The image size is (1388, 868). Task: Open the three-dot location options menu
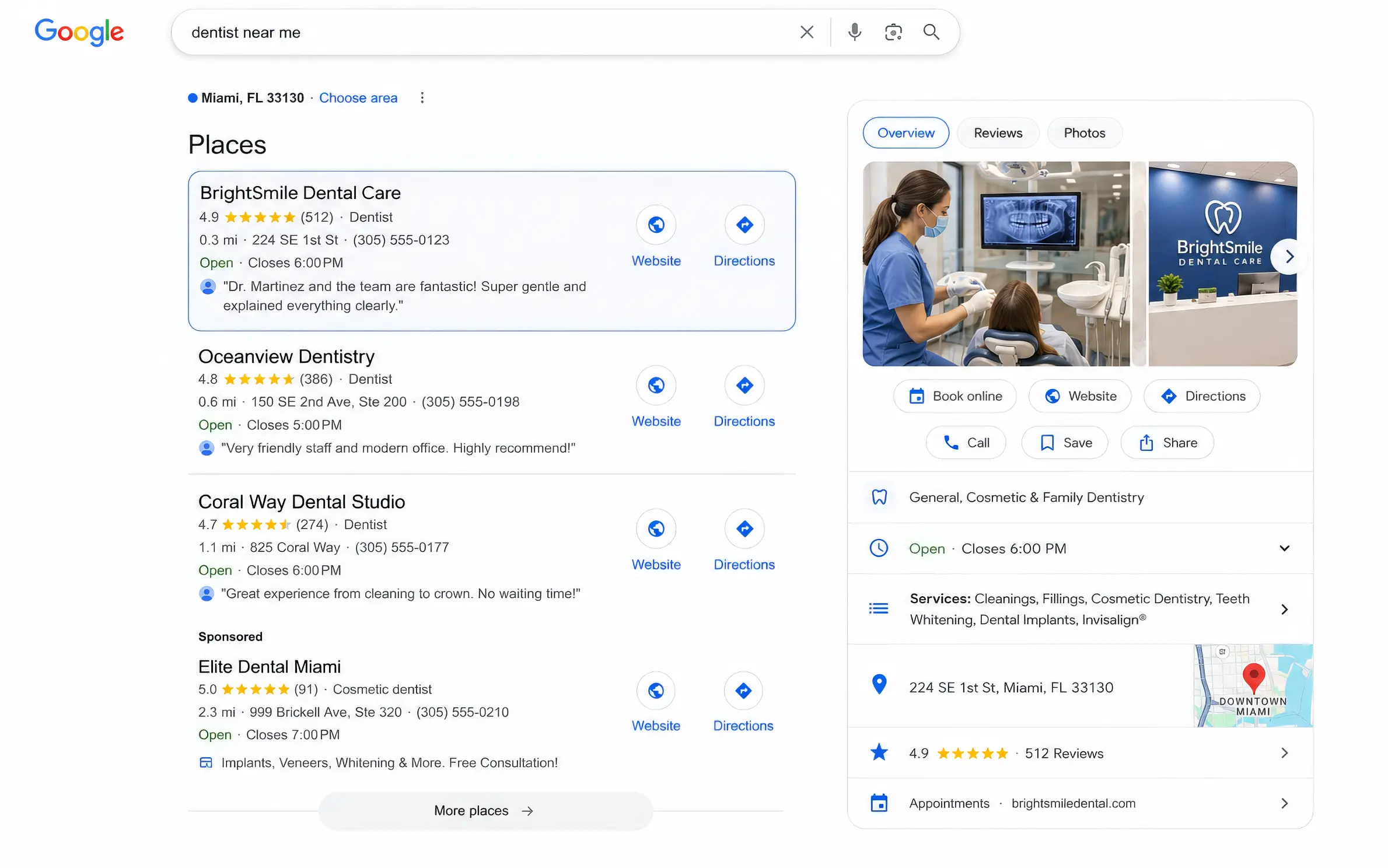tap(422, 97)
